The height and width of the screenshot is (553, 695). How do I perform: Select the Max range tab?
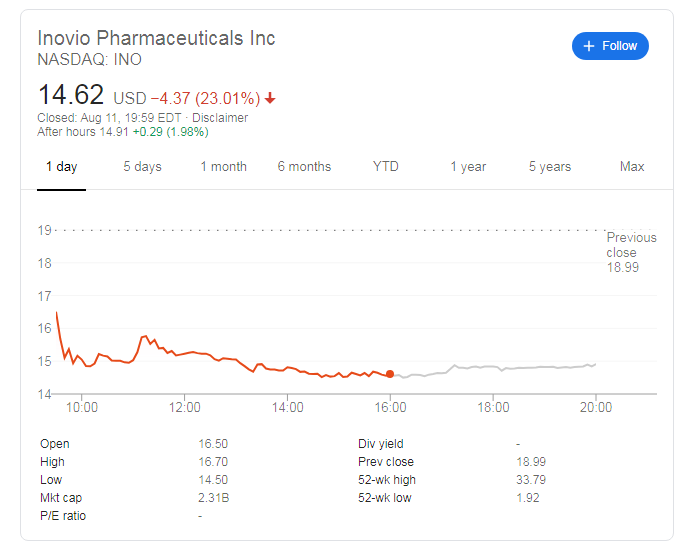coord(632,167)
